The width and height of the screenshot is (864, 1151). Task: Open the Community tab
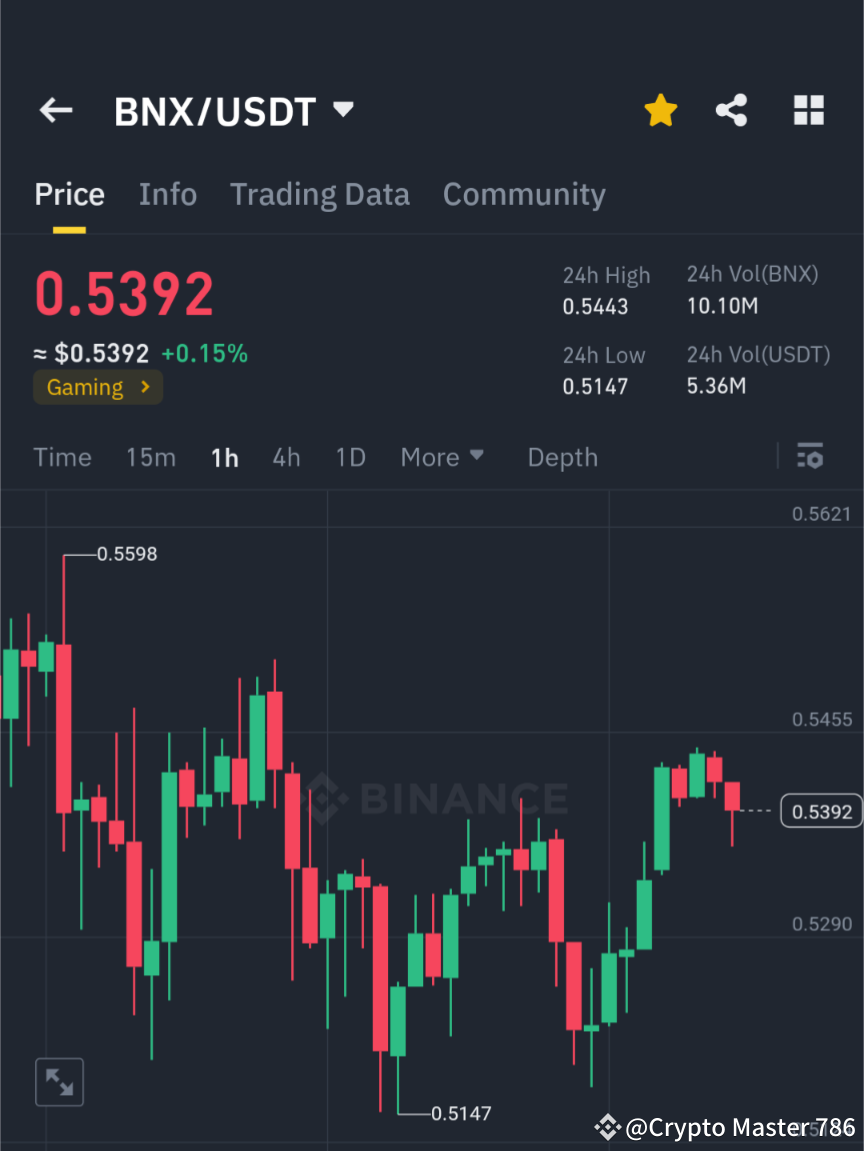pos(524,194)
